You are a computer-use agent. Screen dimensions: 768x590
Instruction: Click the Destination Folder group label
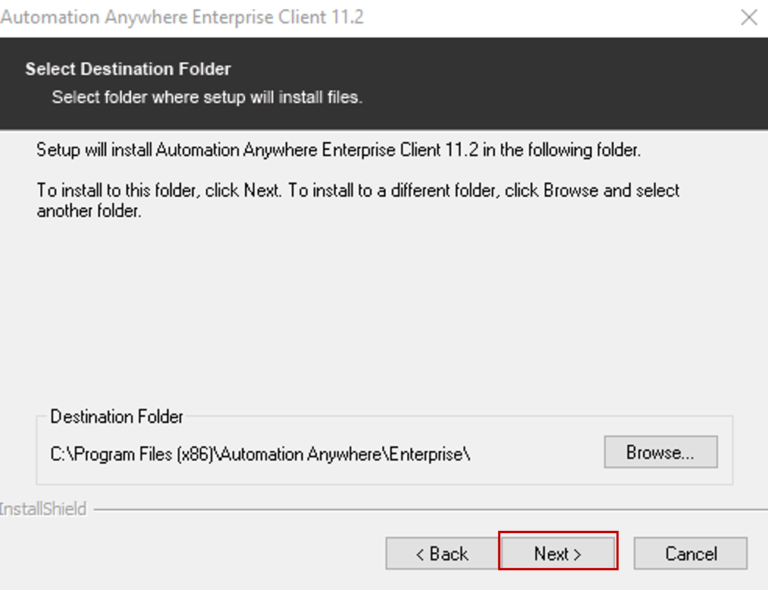[x=117, y=416]
